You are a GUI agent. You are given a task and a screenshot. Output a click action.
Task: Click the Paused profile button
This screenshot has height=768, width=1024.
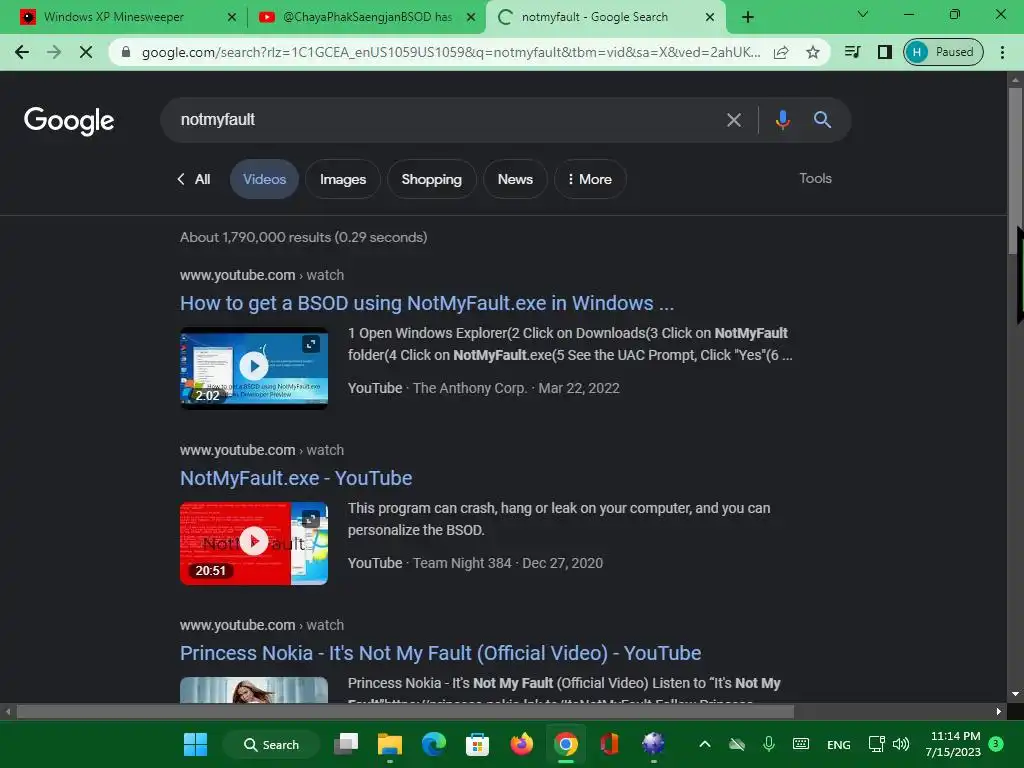click(943, 52)
